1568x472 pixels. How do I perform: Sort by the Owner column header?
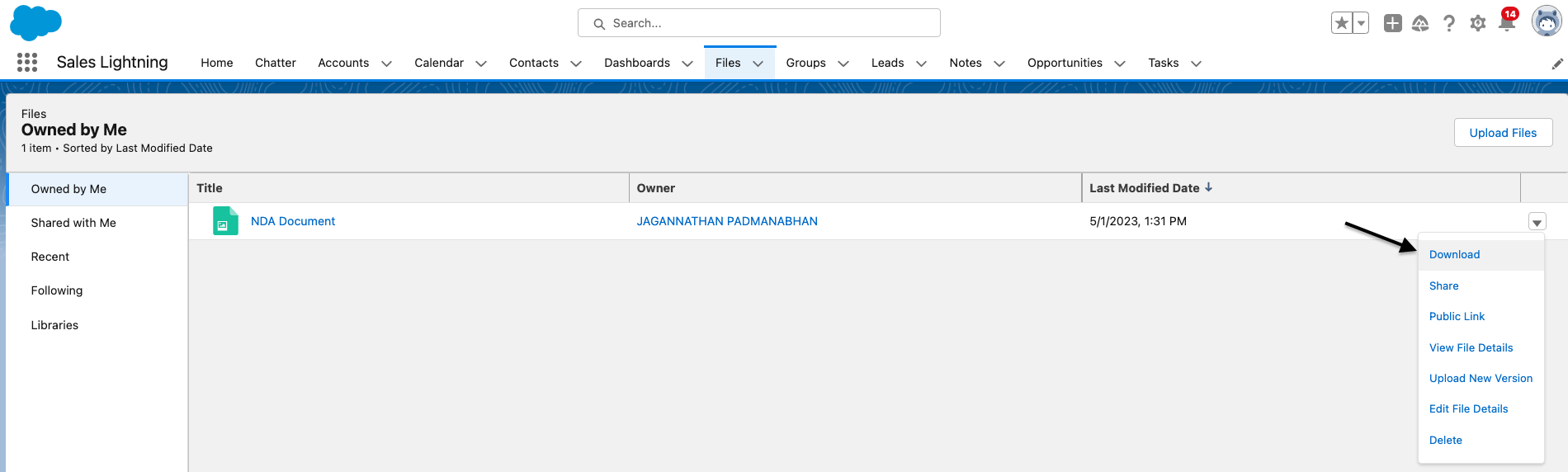tap(855, 188)
